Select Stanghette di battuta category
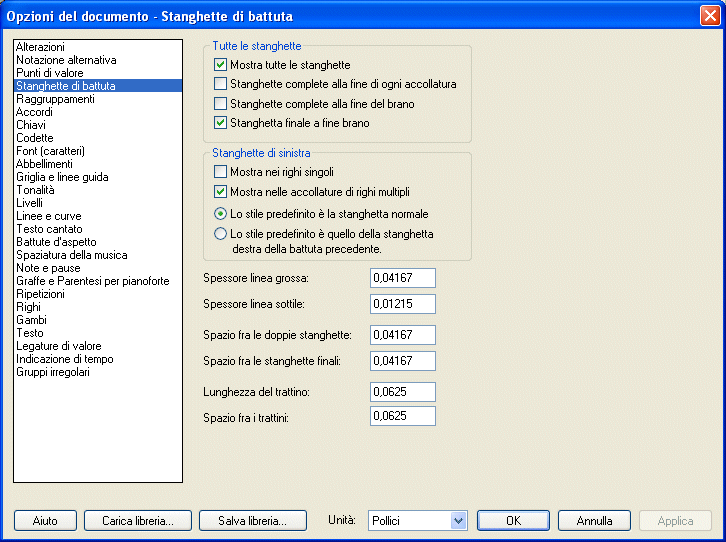 [98, 86]
